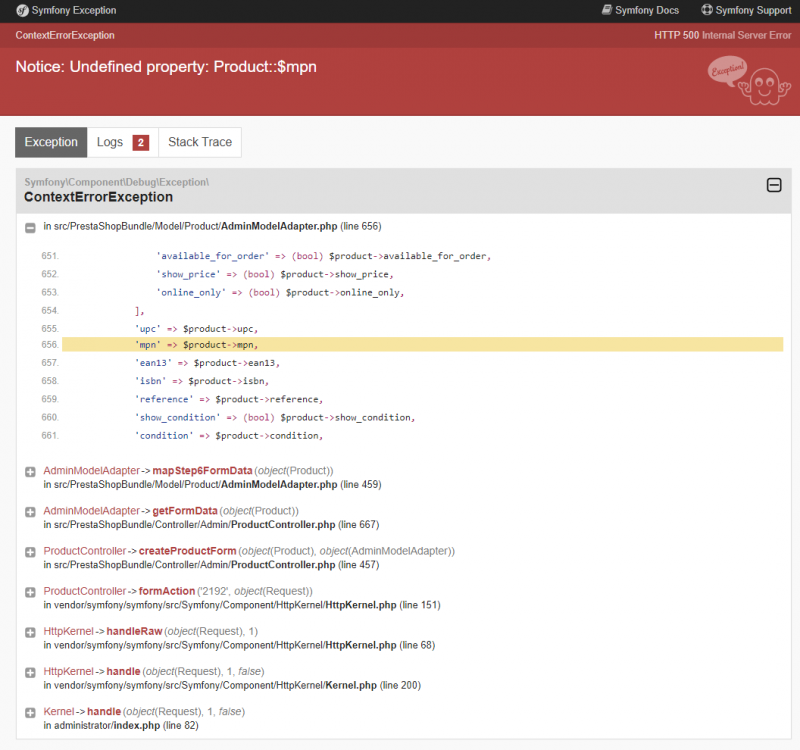Image resolution: width=800 pixels, height=750 pixels.
Task: Click code line 661 'condition' entry
Action: (x=229, y=435)
